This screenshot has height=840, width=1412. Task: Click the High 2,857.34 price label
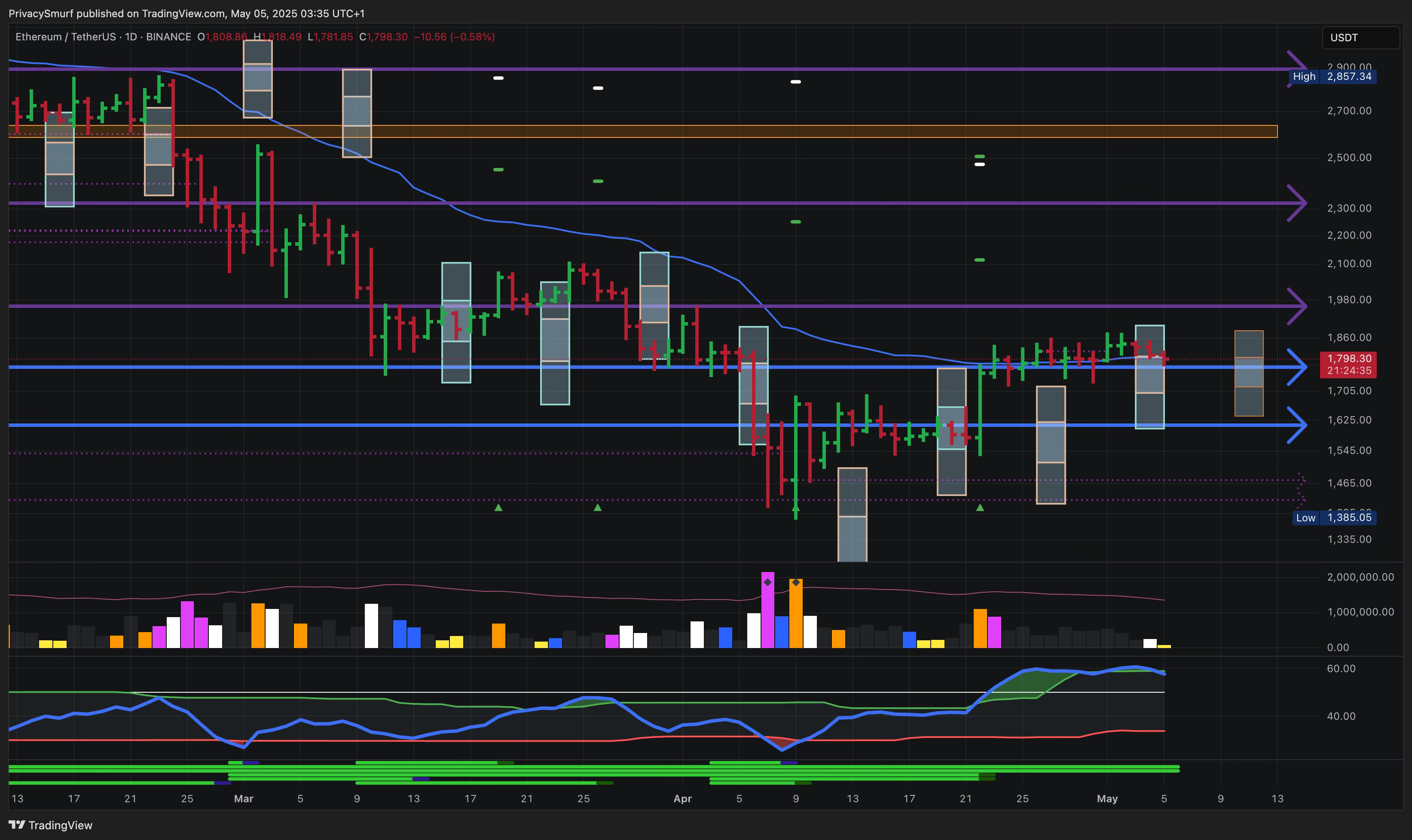(x=1333, y=76)
